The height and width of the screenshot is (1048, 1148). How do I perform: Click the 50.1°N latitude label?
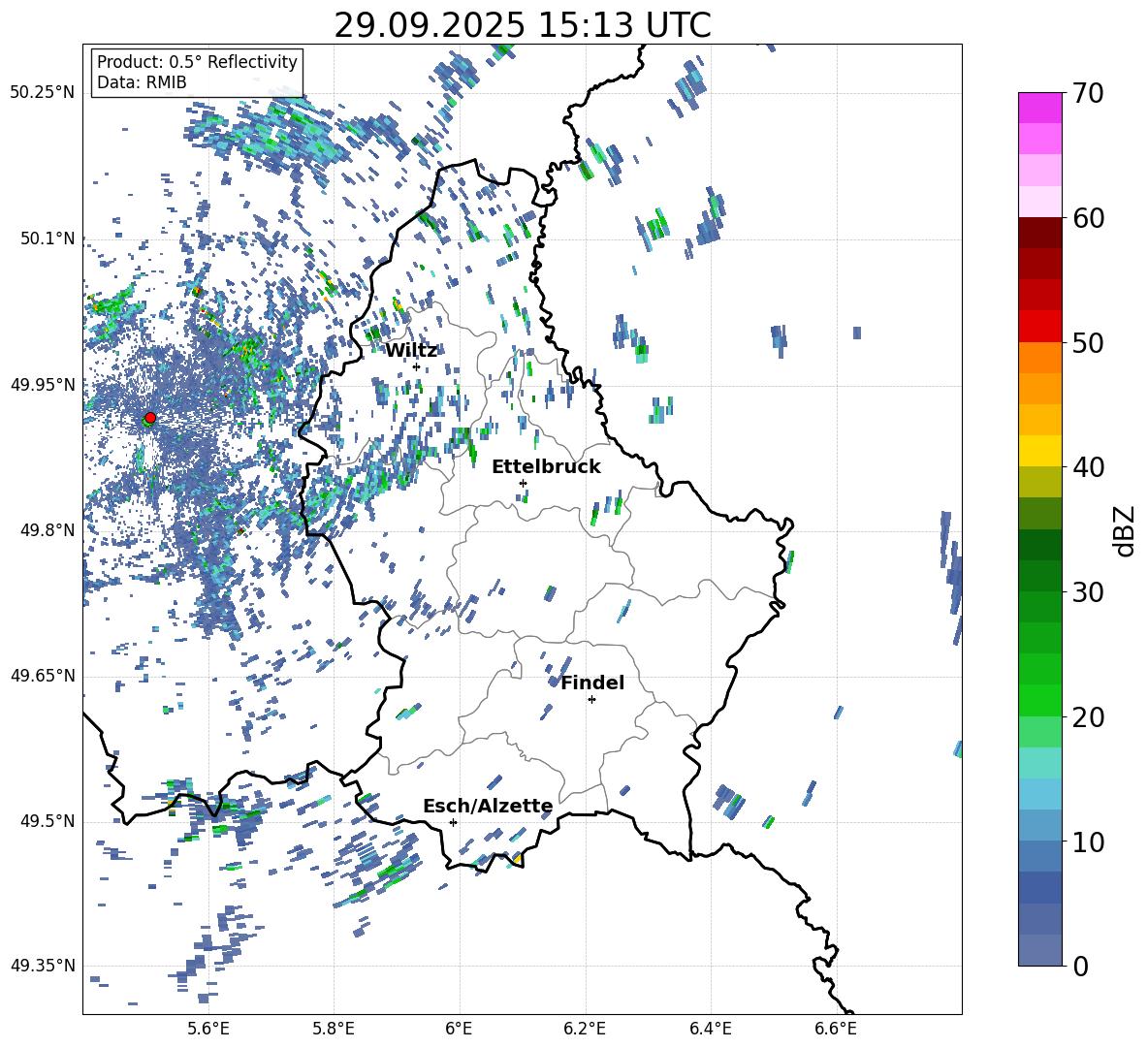tap(48, 238)
